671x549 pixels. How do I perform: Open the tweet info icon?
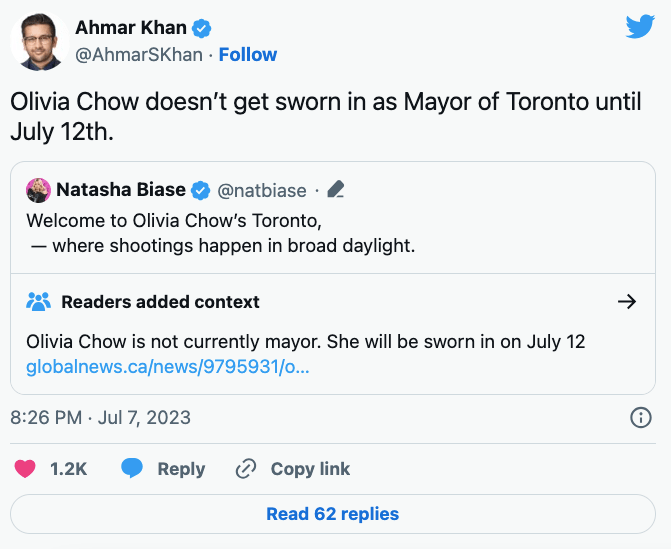click(x=641, y=417)
